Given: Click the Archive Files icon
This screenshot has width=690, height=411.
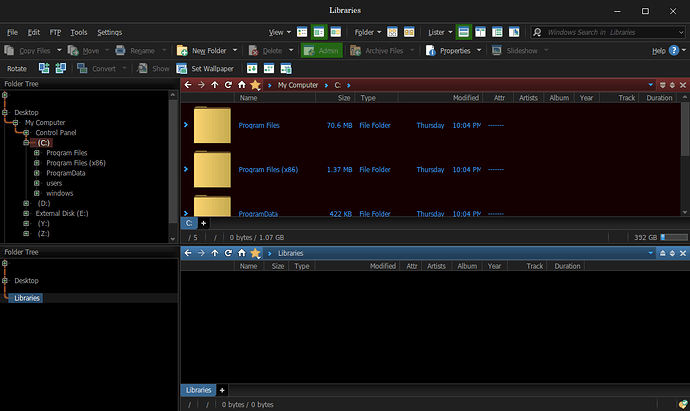Looking at the screenshot, I should [355, 51].
